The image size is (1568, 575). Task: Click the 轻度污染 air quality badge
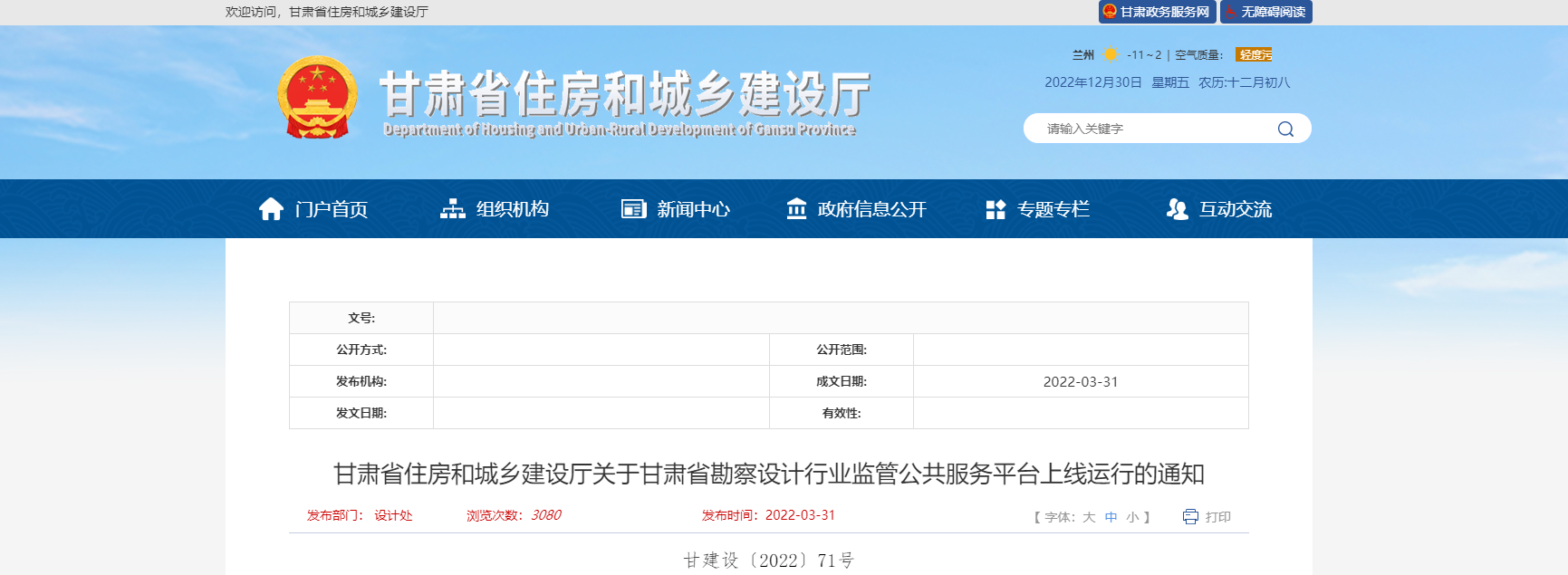click(x=1255, y=54)
